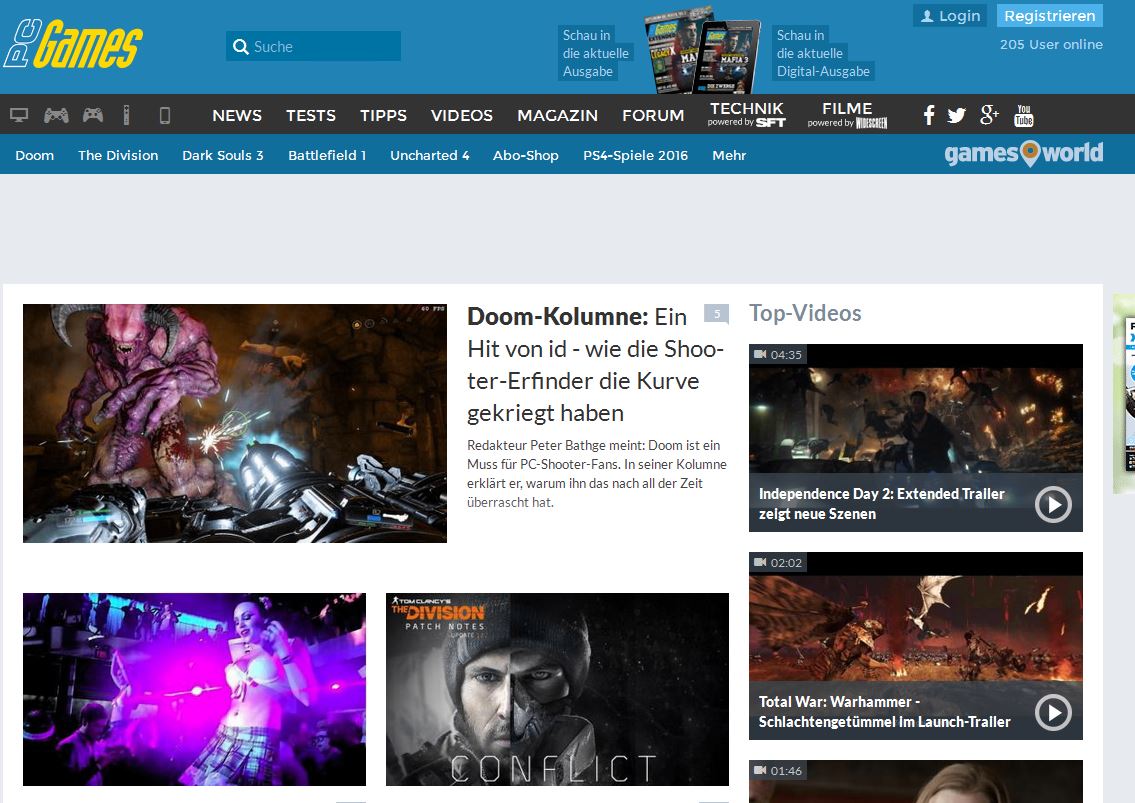Open the Total War: Warhammer video thumbnail
Viewport: 1135px width, 803px height.
916,646
